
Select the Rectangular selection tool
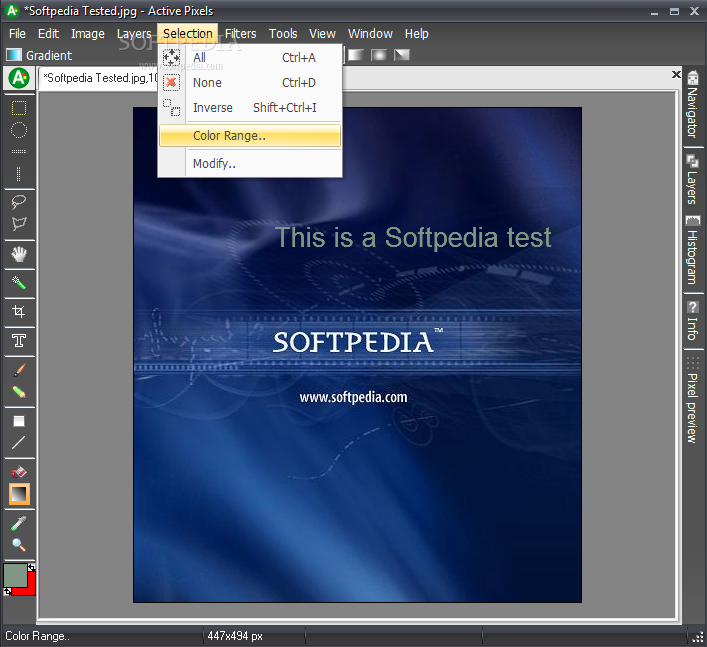click(18, 108)
